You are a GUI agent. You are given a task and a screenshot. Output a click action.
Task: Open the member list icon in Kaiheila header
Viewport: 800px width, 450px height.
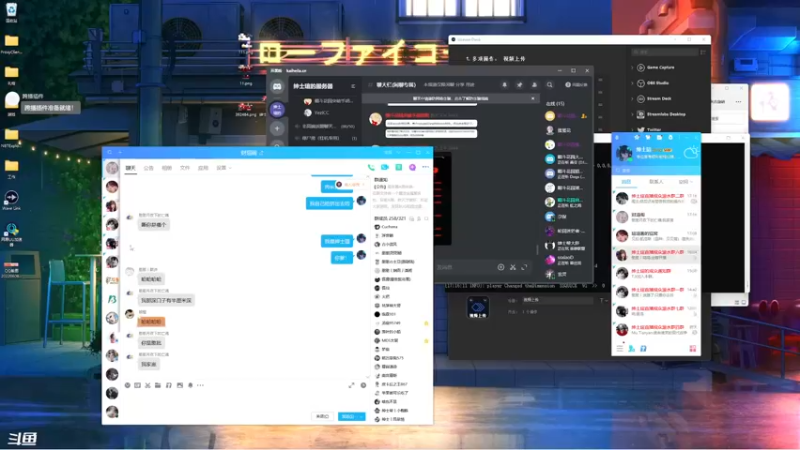pyautogui.click(x=534, y=85)
